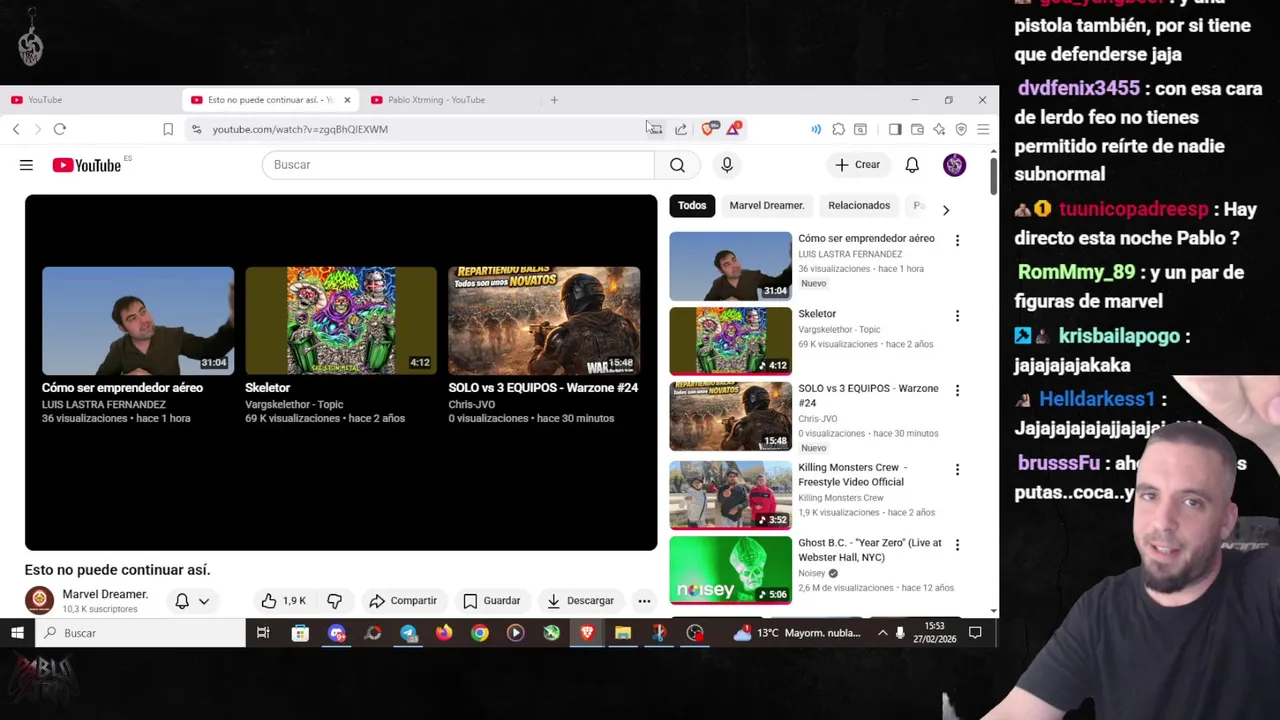Open the Marvel Dreamer. channel link
The image size is (1280, 720).
[105, 594]
